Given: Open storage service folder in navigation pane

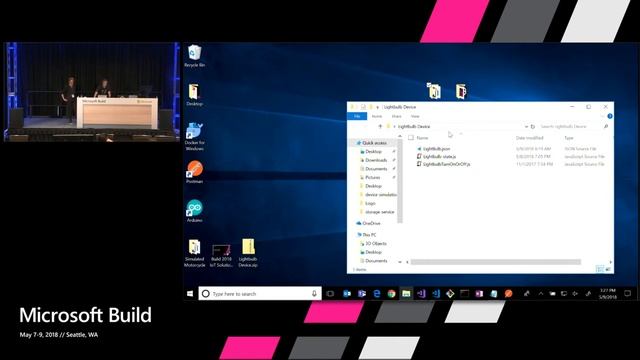Looking at the screenshot, I should click(378, 212).
